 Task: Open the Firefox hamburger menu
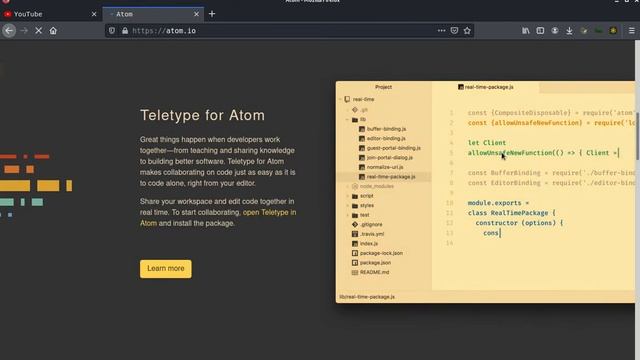[631, 31]
